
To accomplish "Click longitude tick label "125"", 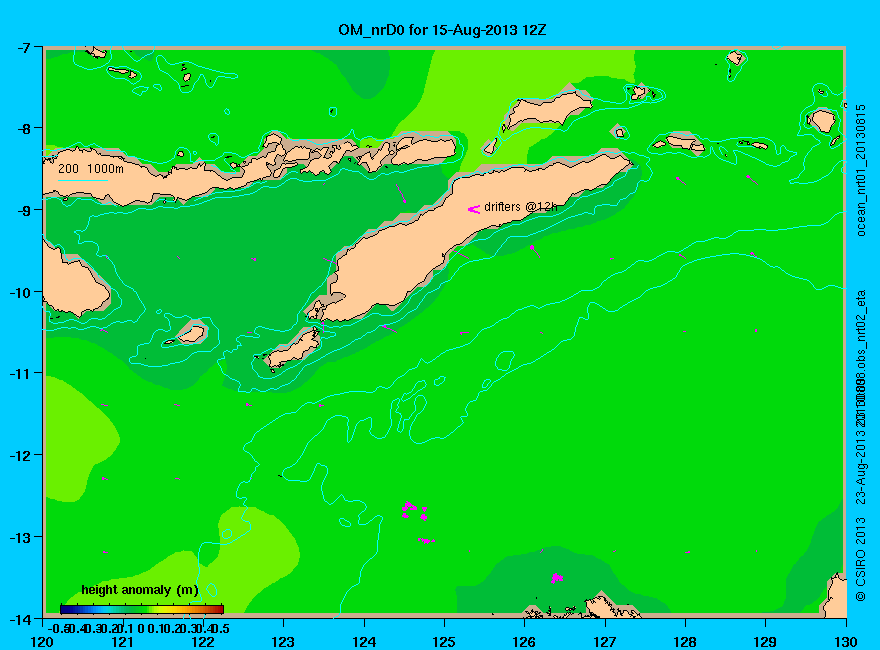I will [x=444, y=642].
